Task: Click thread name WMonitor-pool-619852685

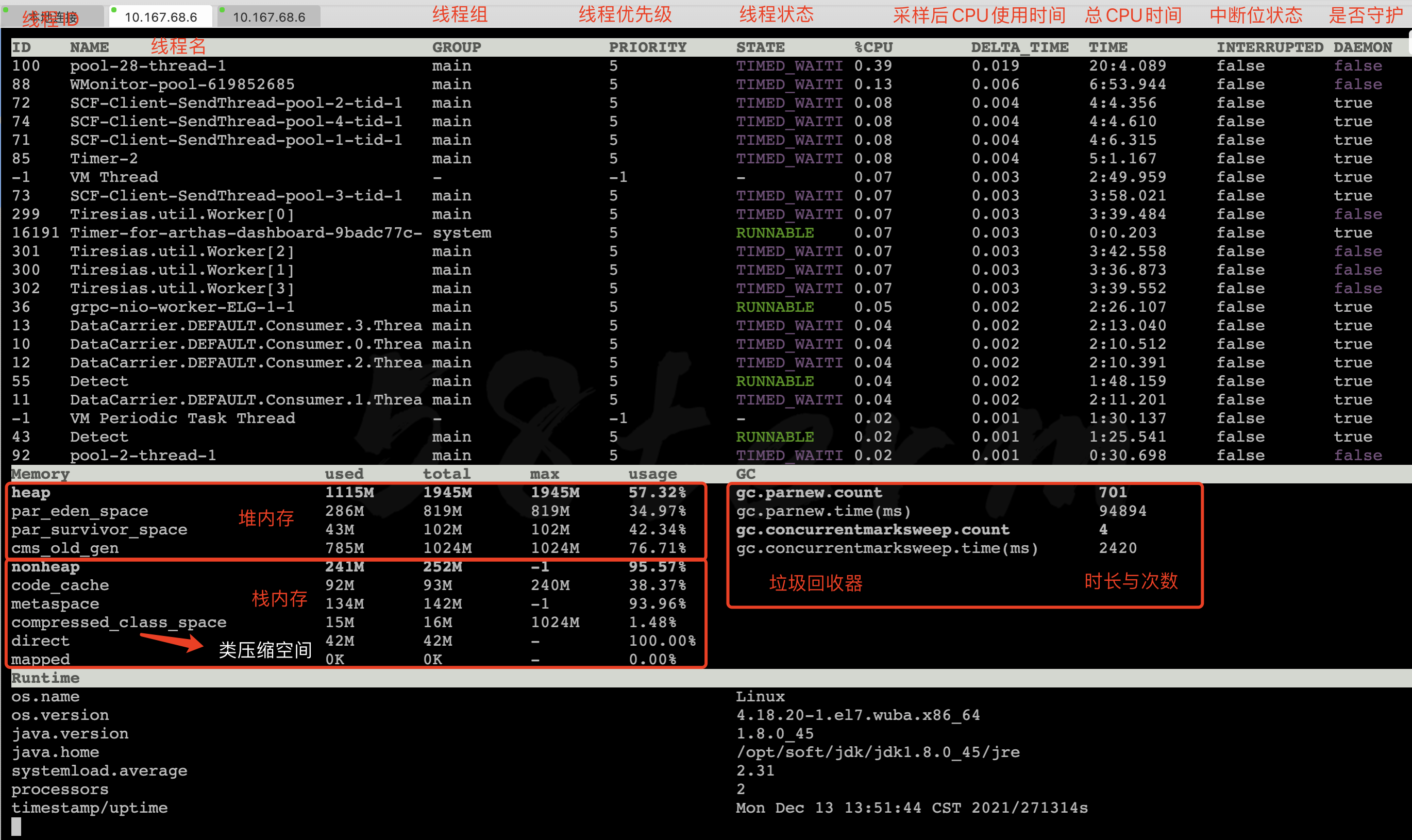Action: 182,85
